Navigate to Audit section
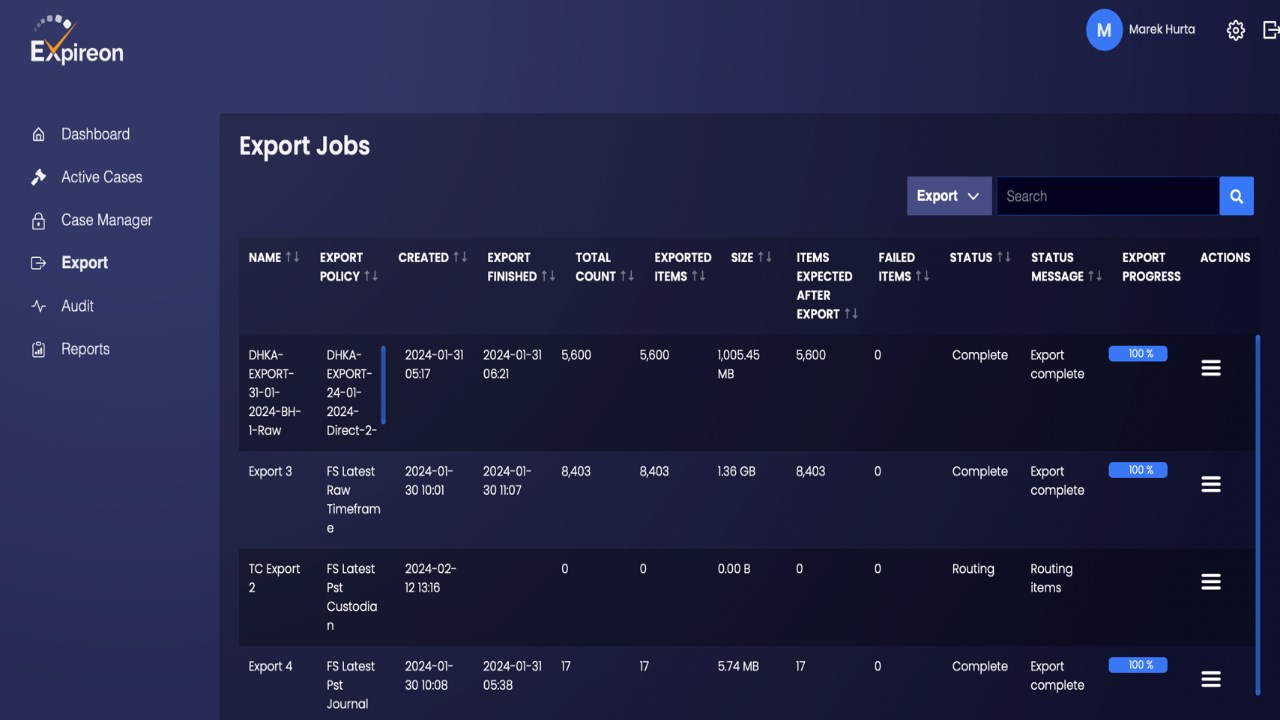Viewport: 1280px width, 720px height. pos(77,306)
